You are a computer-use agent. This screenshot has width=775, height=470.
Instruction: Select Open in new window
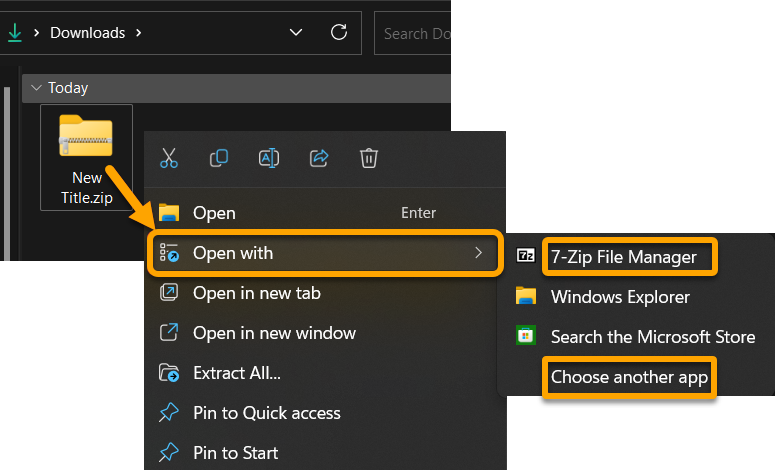coord(274,333)
